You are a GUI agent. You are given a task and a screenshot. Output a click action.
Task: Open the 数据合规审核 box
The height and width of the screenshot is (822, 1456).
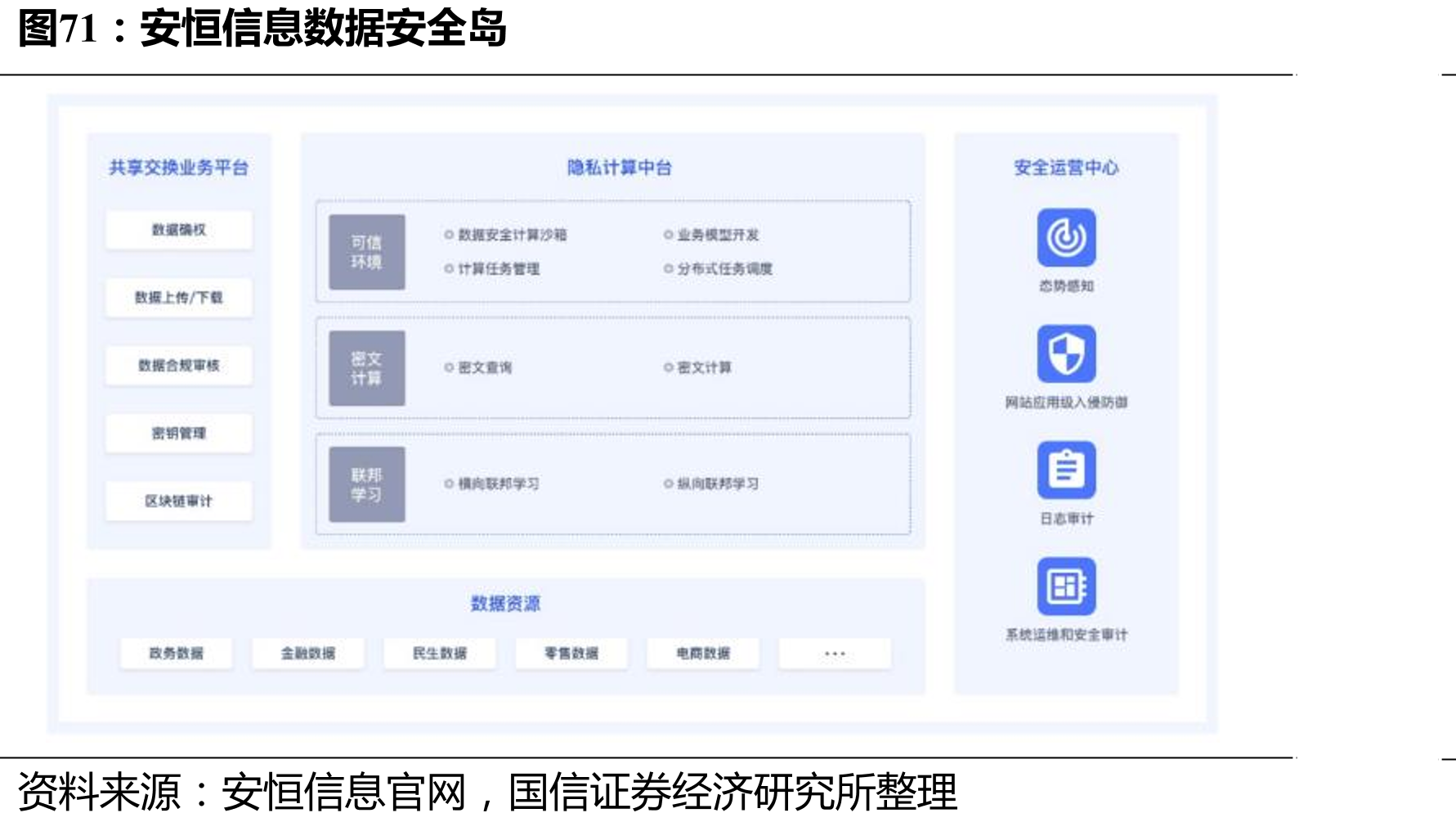[179, 366]
